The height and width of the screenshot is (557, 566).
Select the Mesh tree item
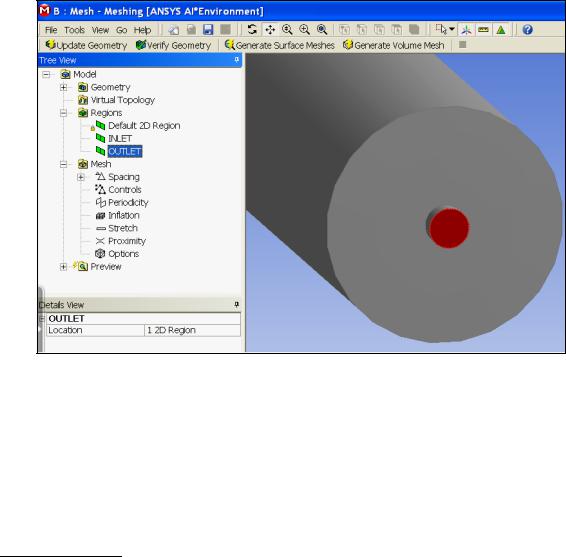coord(101,164)
